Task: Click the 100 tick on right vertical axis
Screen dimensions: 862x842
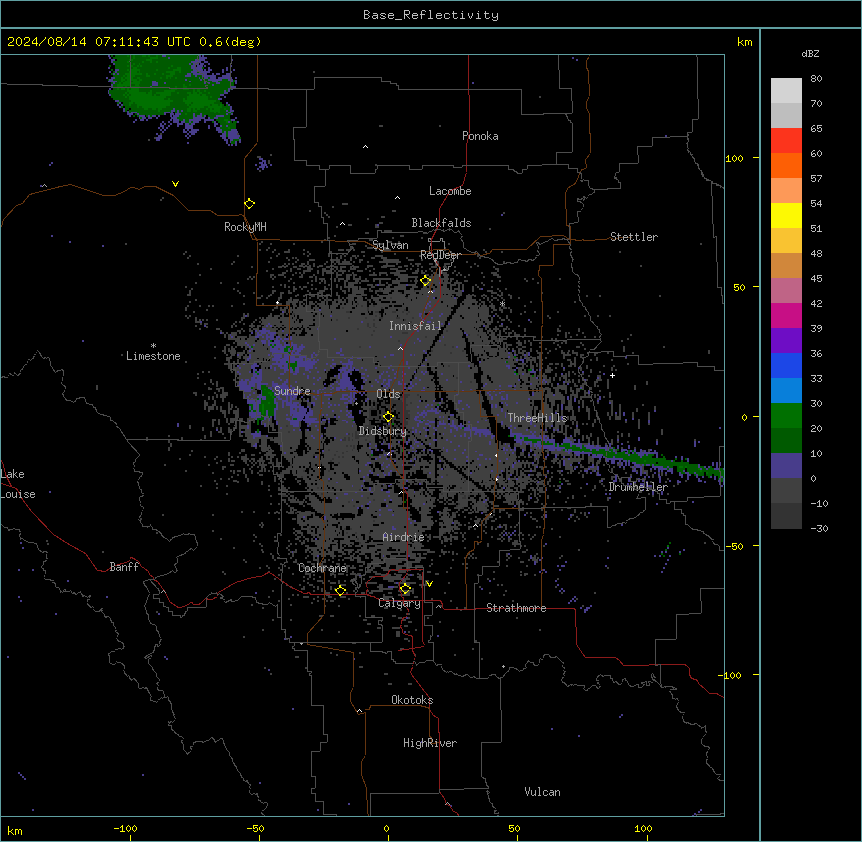Action: coord(734,158)
